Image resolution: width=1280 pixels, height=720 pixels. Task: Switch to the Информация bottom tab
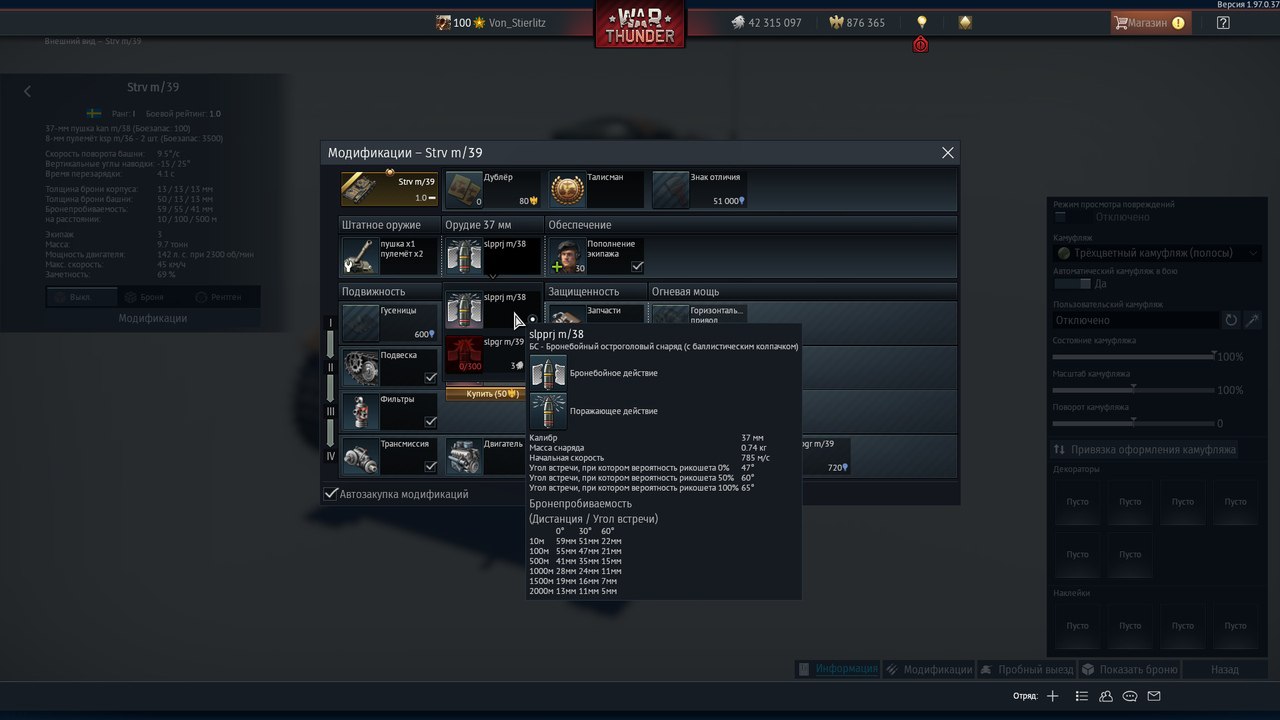pos(838,669)
